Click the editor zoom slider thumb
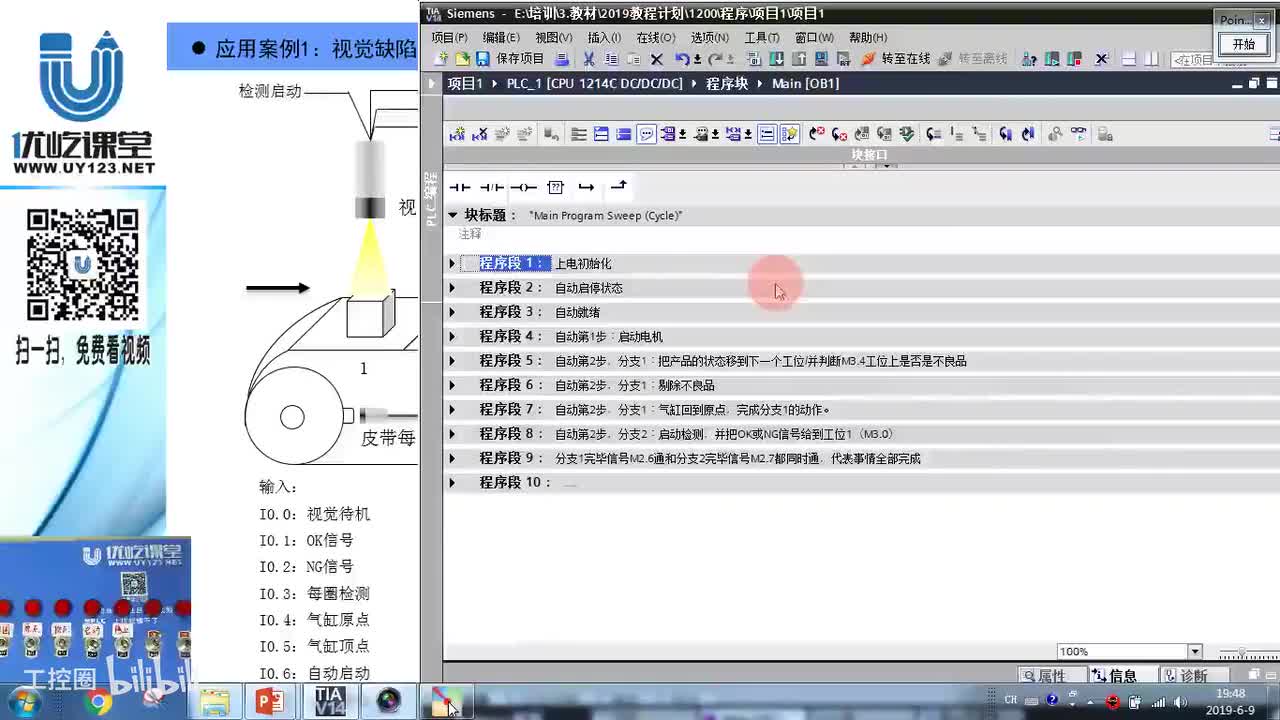Image resolution: width=1280 pixels, height=720 pixels. coord(1243,652)
